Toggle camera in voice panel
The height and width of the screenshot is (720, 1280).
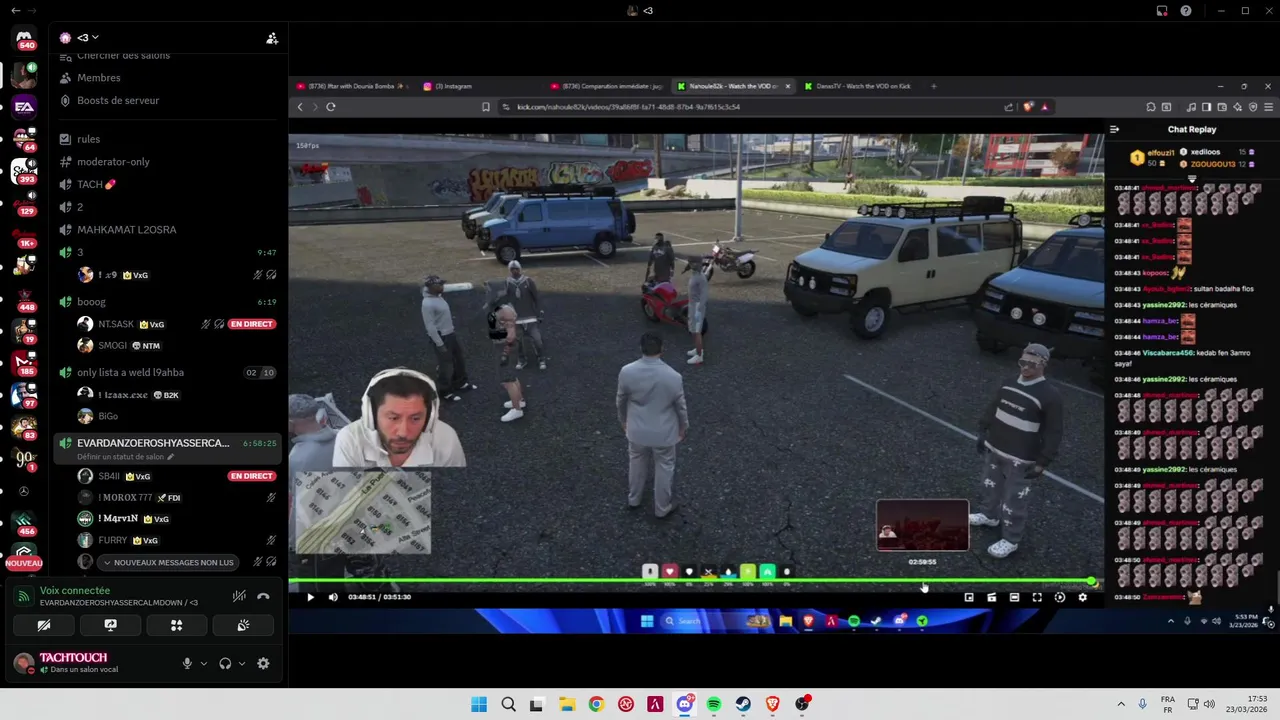[44, 625]
